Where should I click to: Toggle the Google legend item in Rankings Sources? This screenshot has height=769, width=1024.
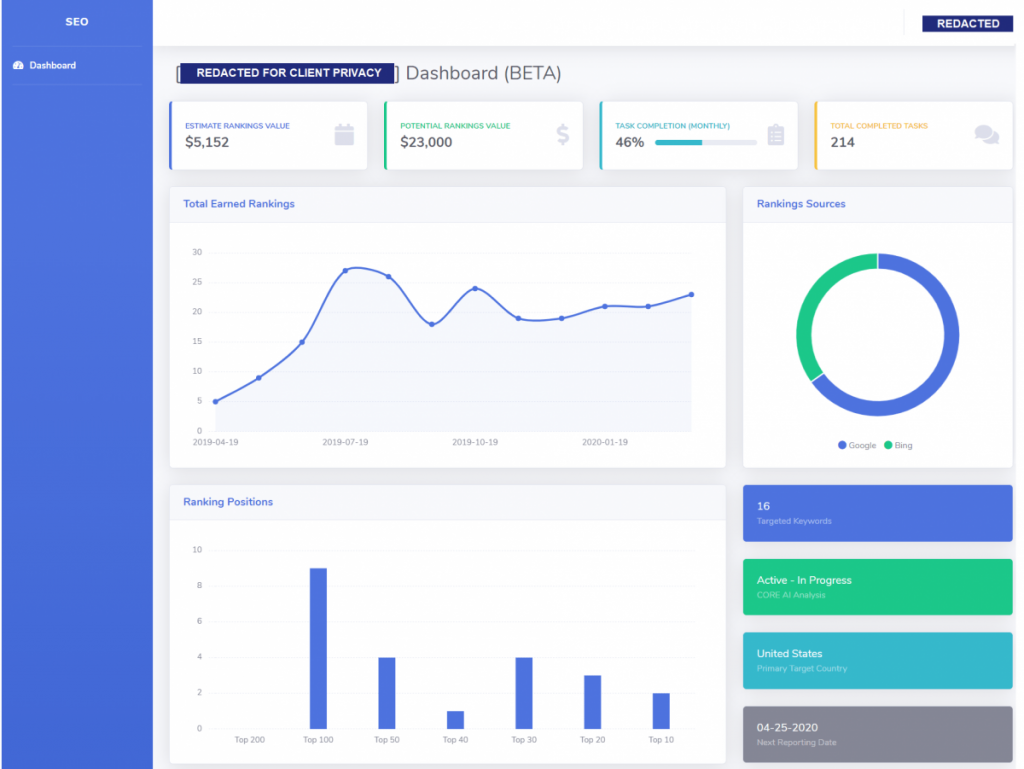(x=857, y=445)
